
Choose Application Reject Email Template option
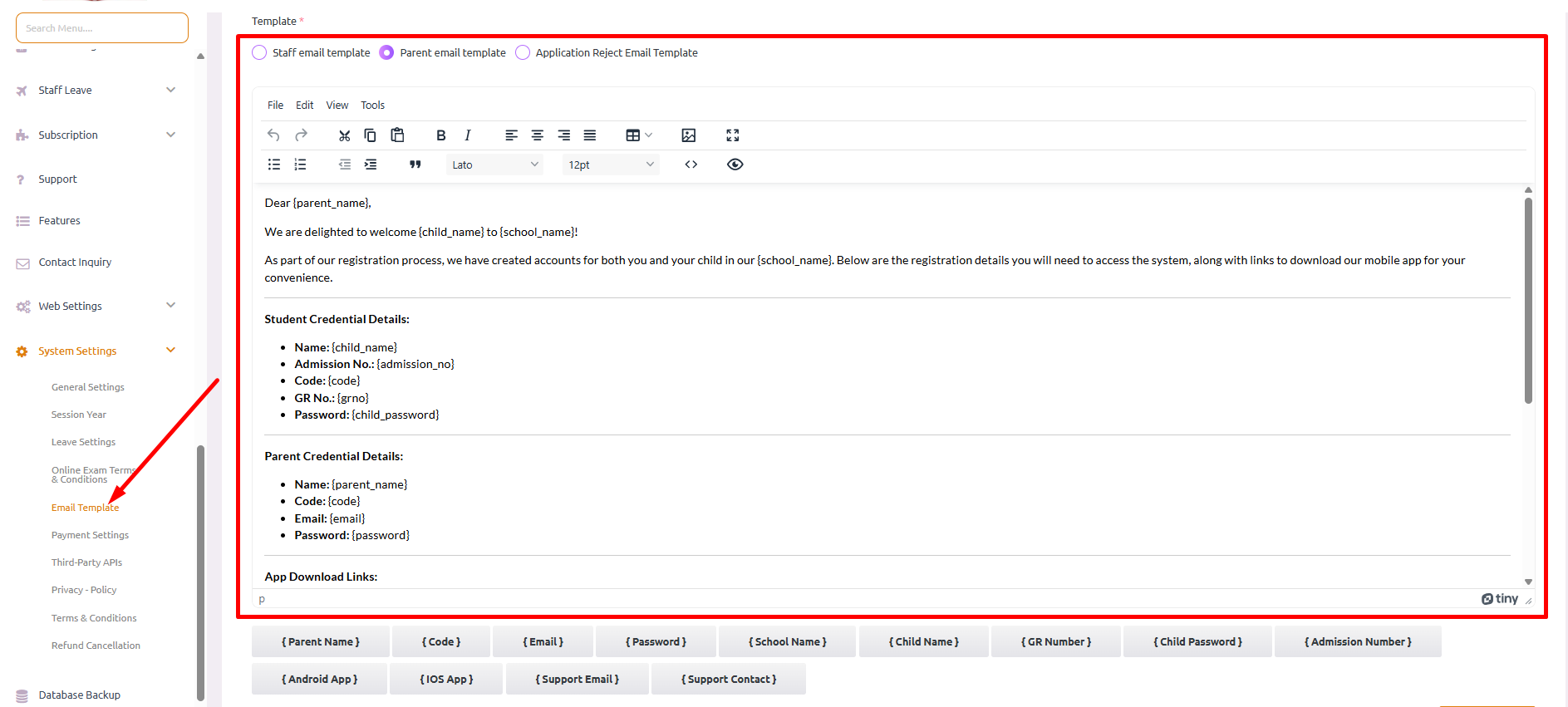[523, 52]
